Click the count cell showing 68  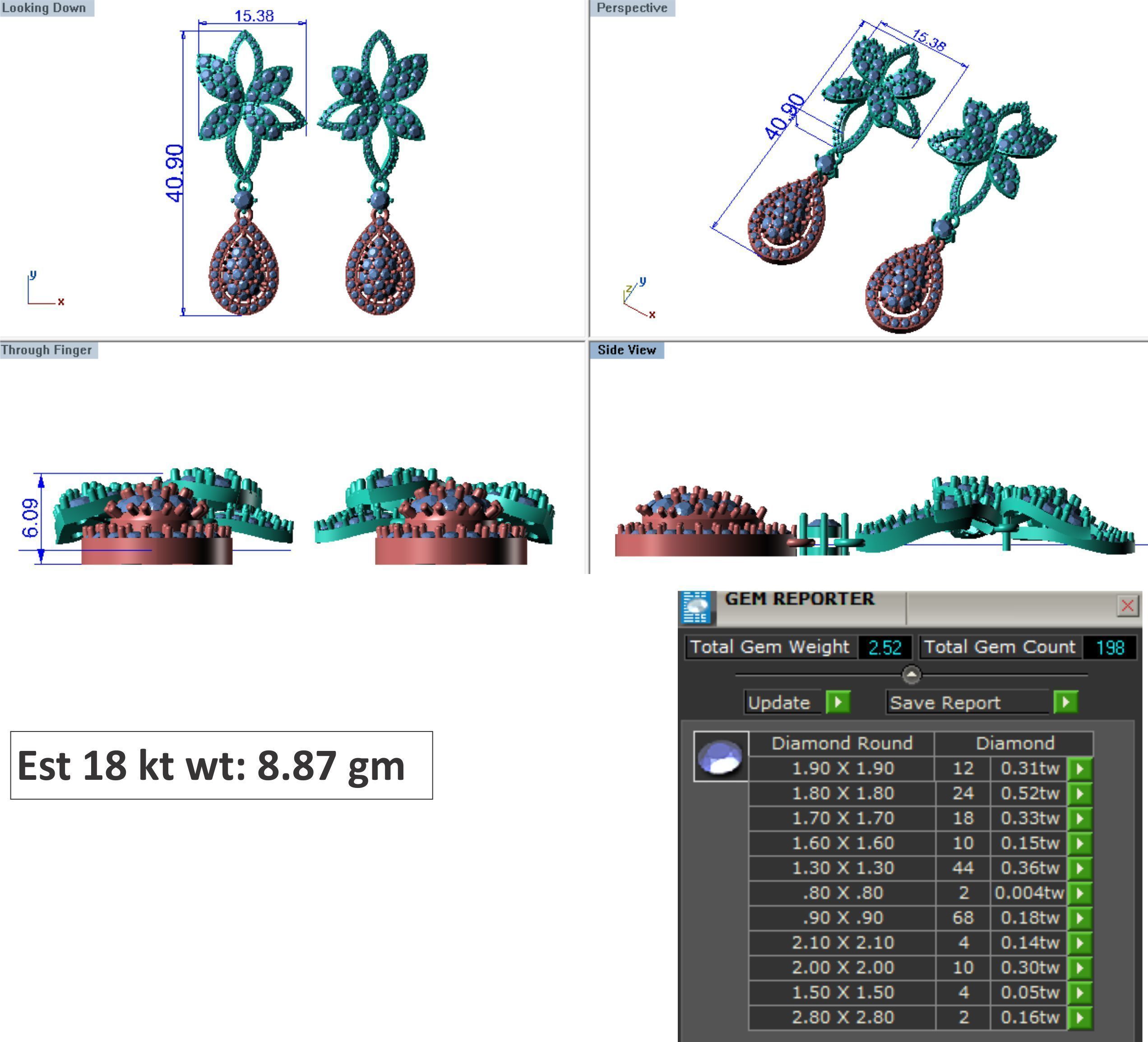tap(963, 918)
